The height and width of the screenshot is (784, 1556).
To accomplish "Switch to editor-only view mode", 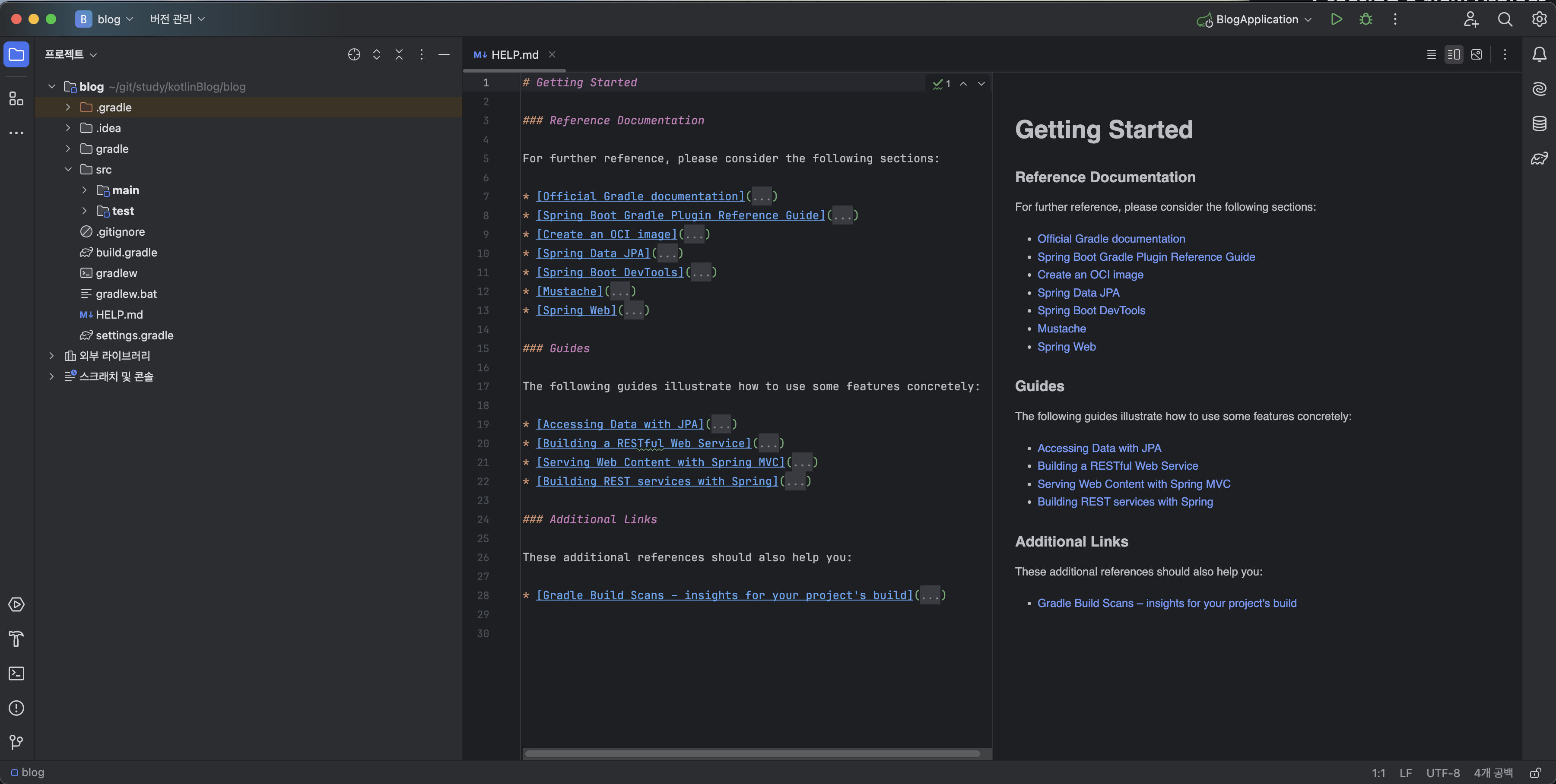I will click(x=1431, y=54).
